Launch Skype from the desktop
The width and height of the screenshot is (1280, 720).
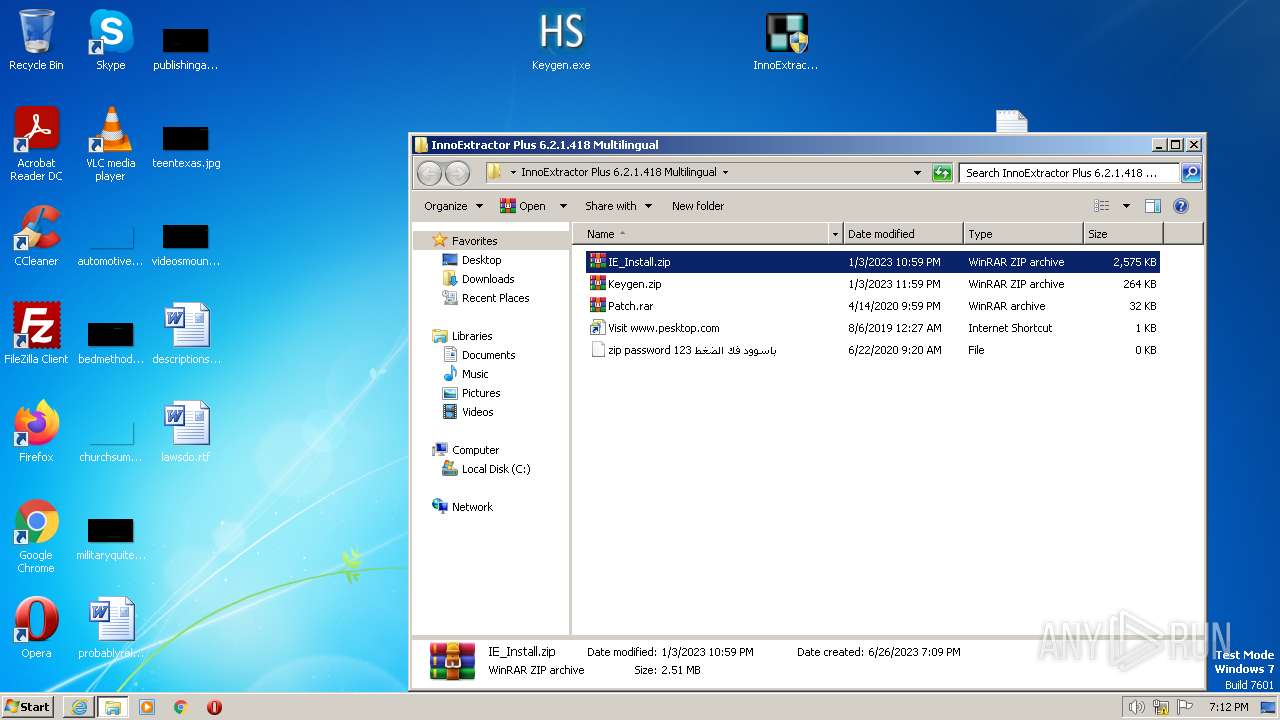[110, 40]
